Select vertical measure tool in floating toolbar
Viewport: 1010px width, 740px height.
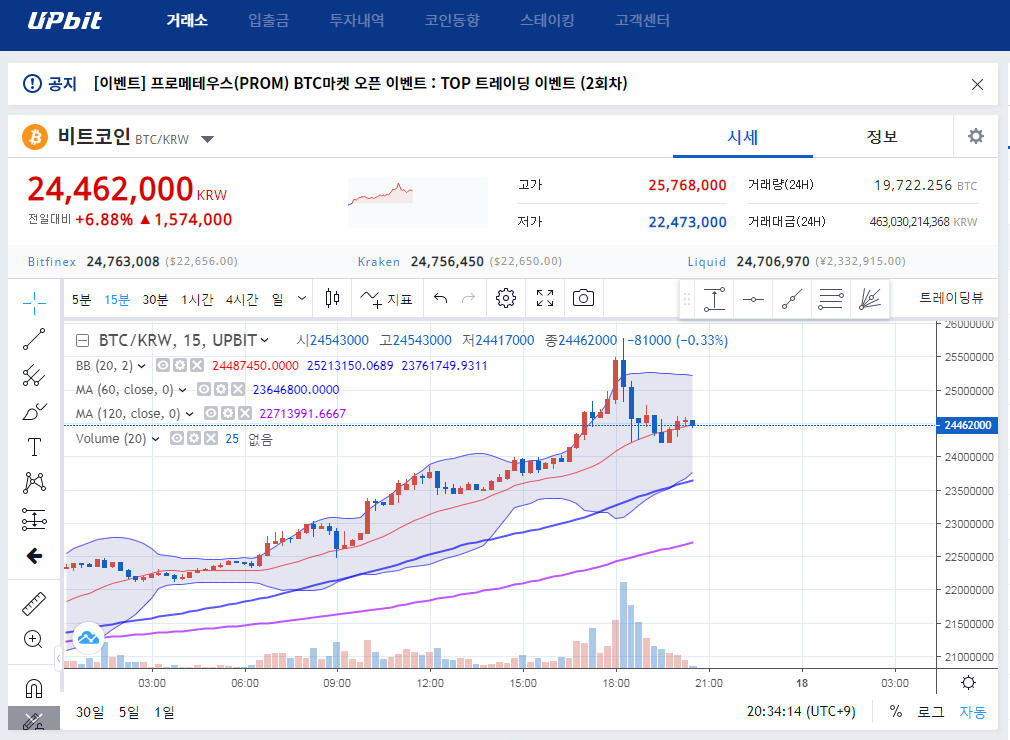pyautogui.click(x=714, y=299)
